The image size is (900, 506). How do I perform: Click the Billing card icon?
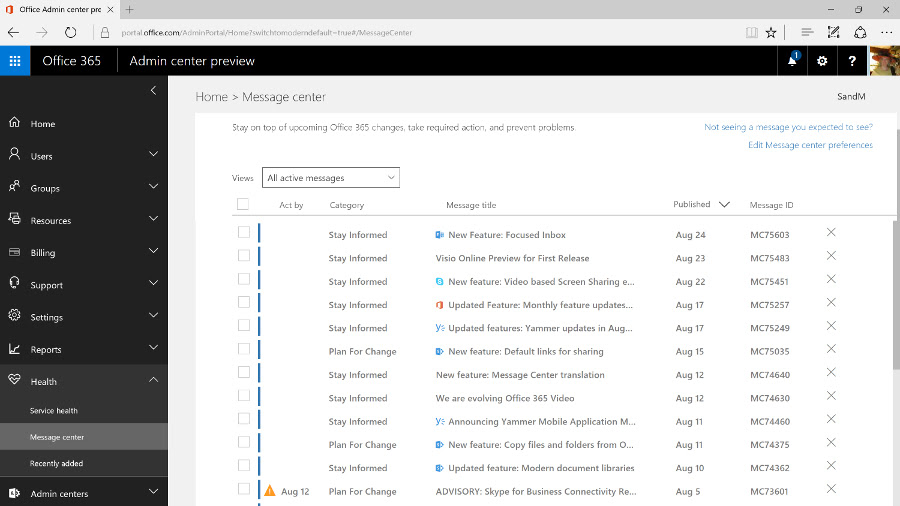coord(14,252)
